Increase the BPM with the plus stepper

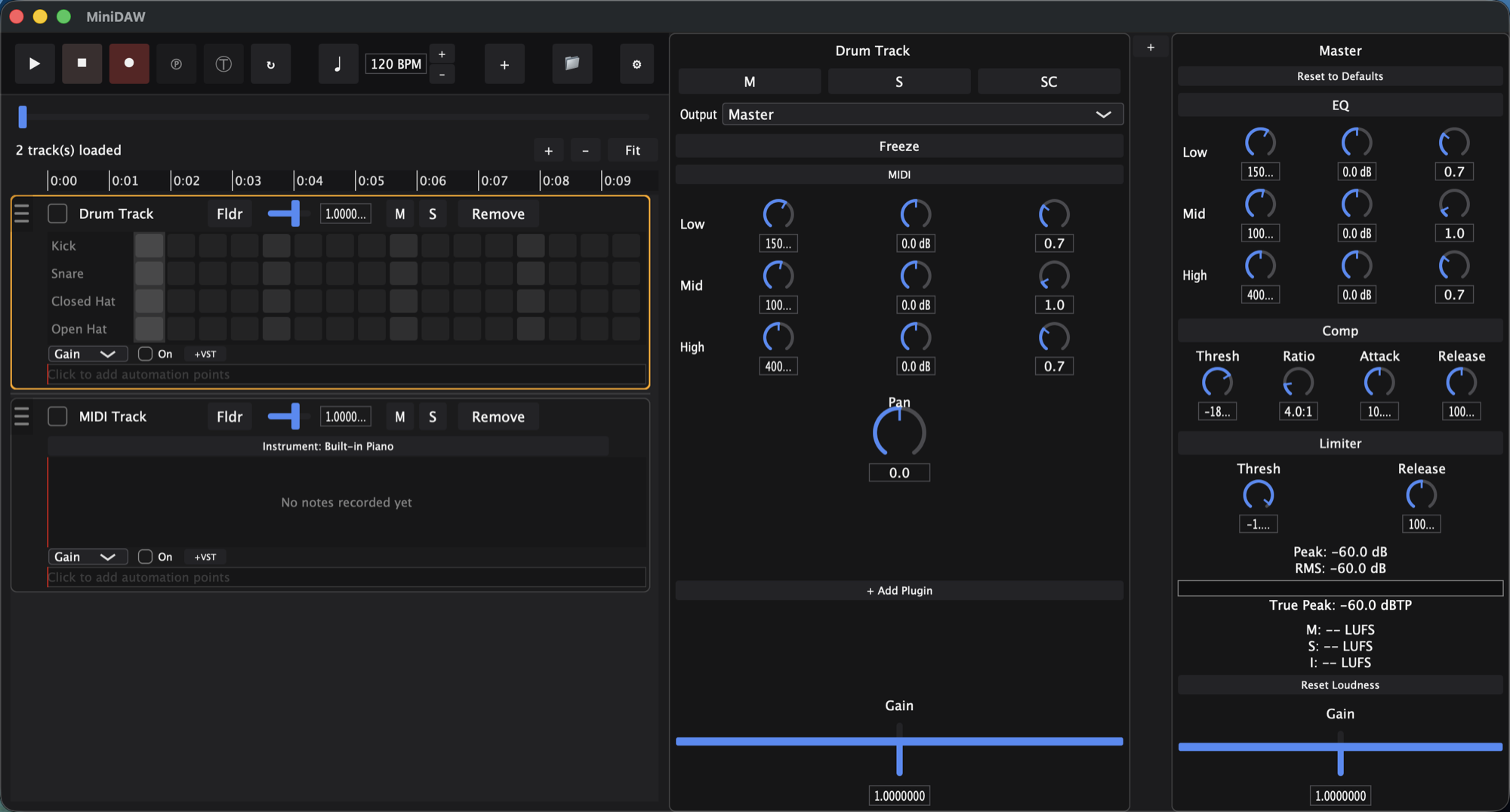(x=442, y=54)
